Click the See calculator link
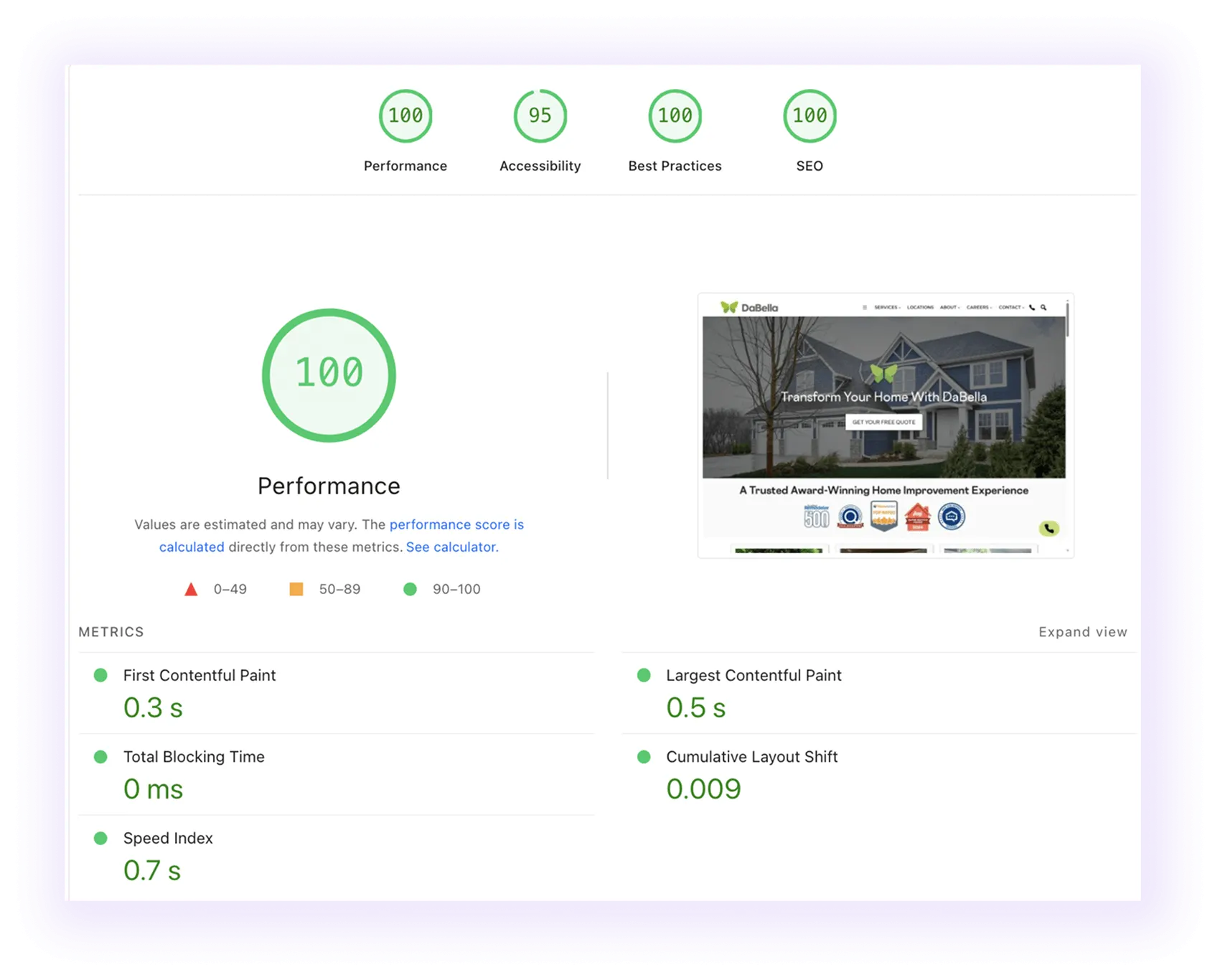The height and width of the screenshot is (980, 1220). pos(451,547)
